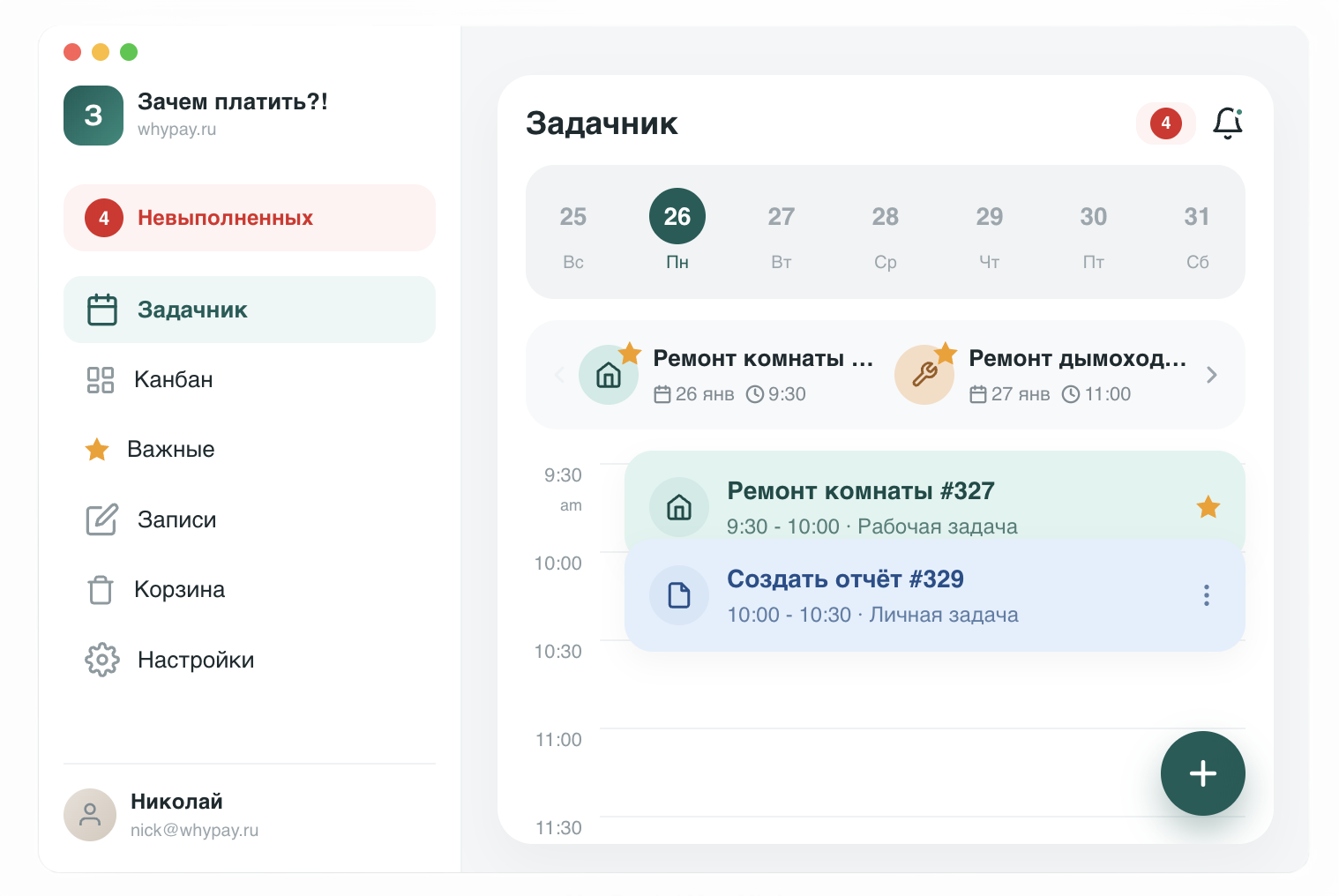The image size is (1339, 896).
Task: Click the notification bell icon
Action: click(1227, 123)
